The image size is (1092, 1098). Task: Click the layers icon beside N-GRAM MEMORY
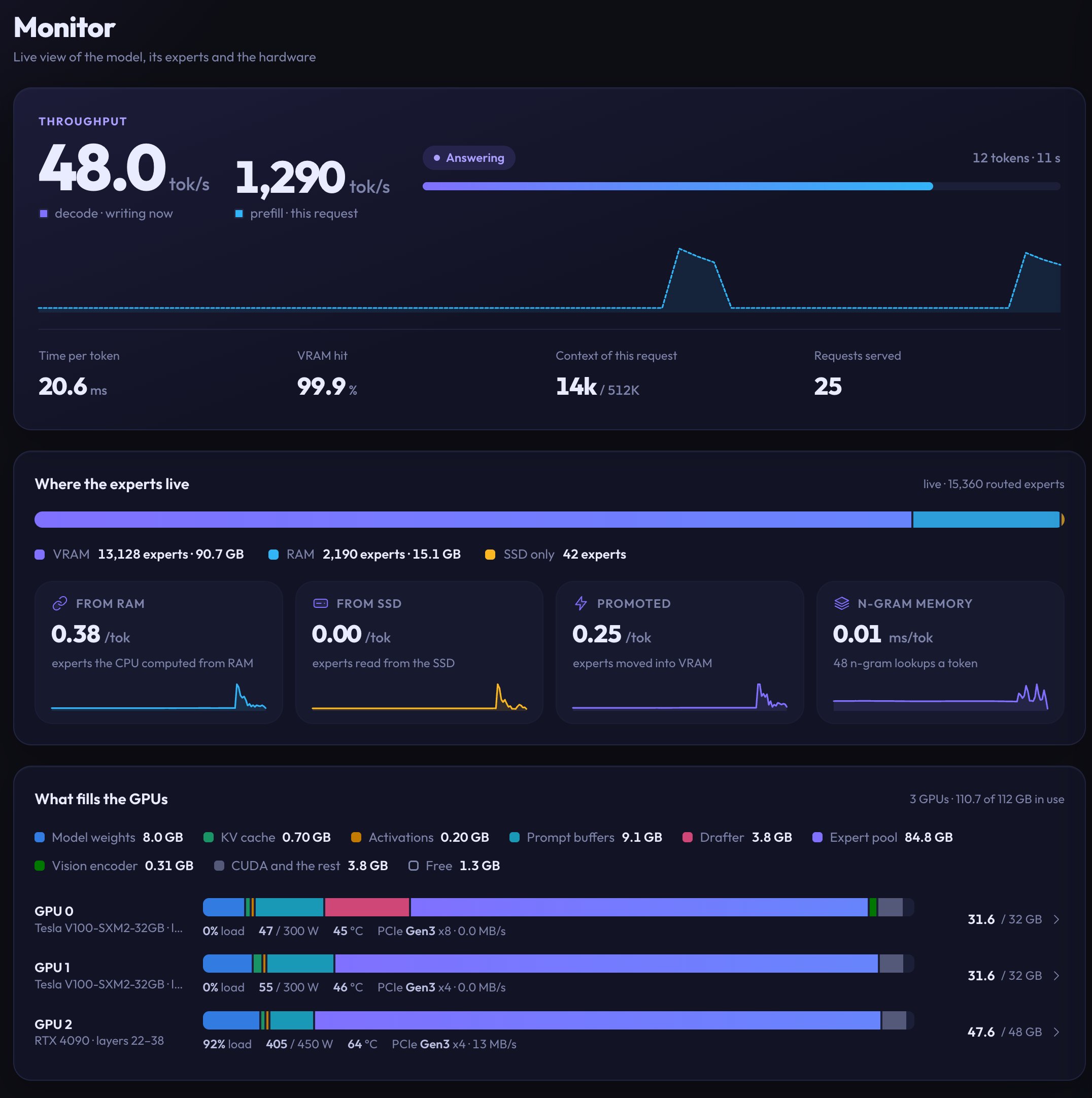(x=841, y=604)
